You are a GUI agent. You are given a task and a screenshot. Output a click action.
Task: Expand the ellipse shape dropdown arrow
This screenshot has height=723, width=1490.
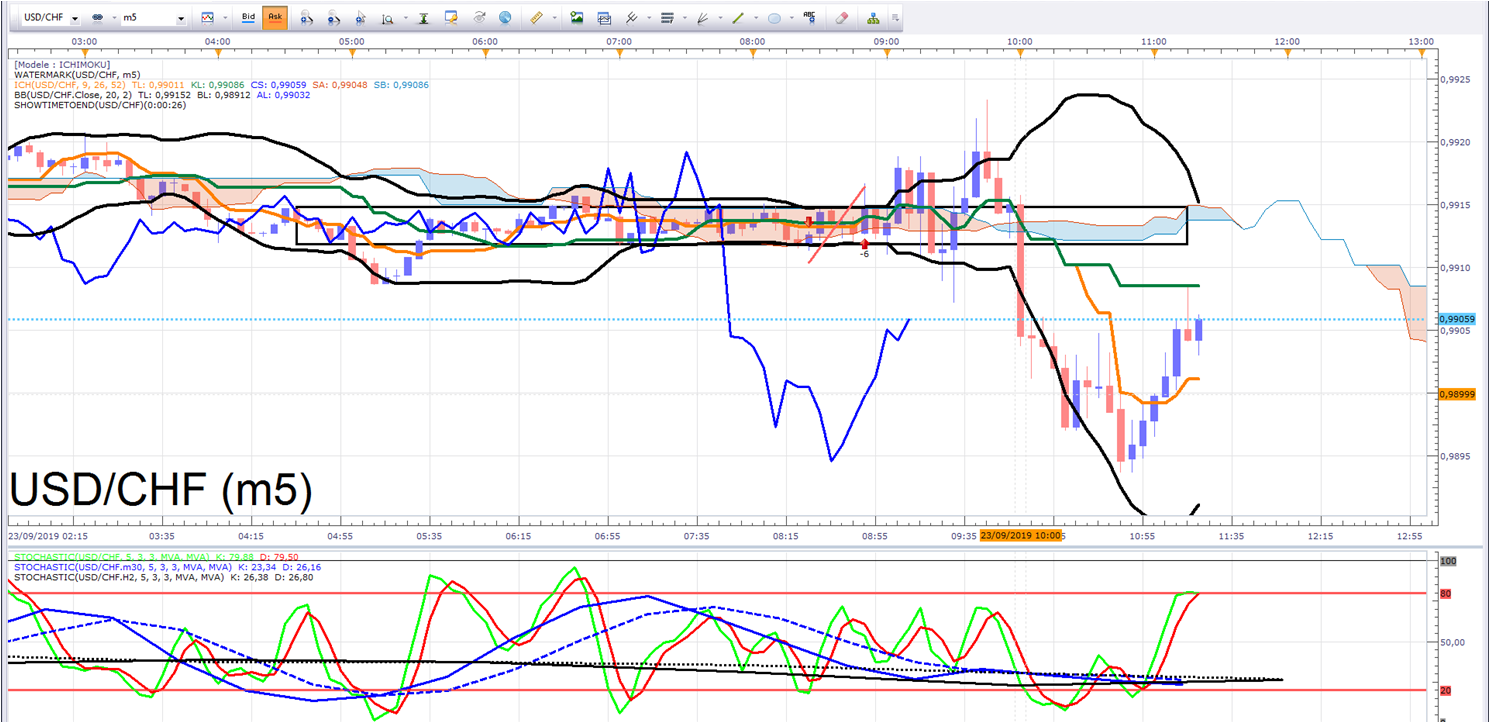[x=792, y=18]
